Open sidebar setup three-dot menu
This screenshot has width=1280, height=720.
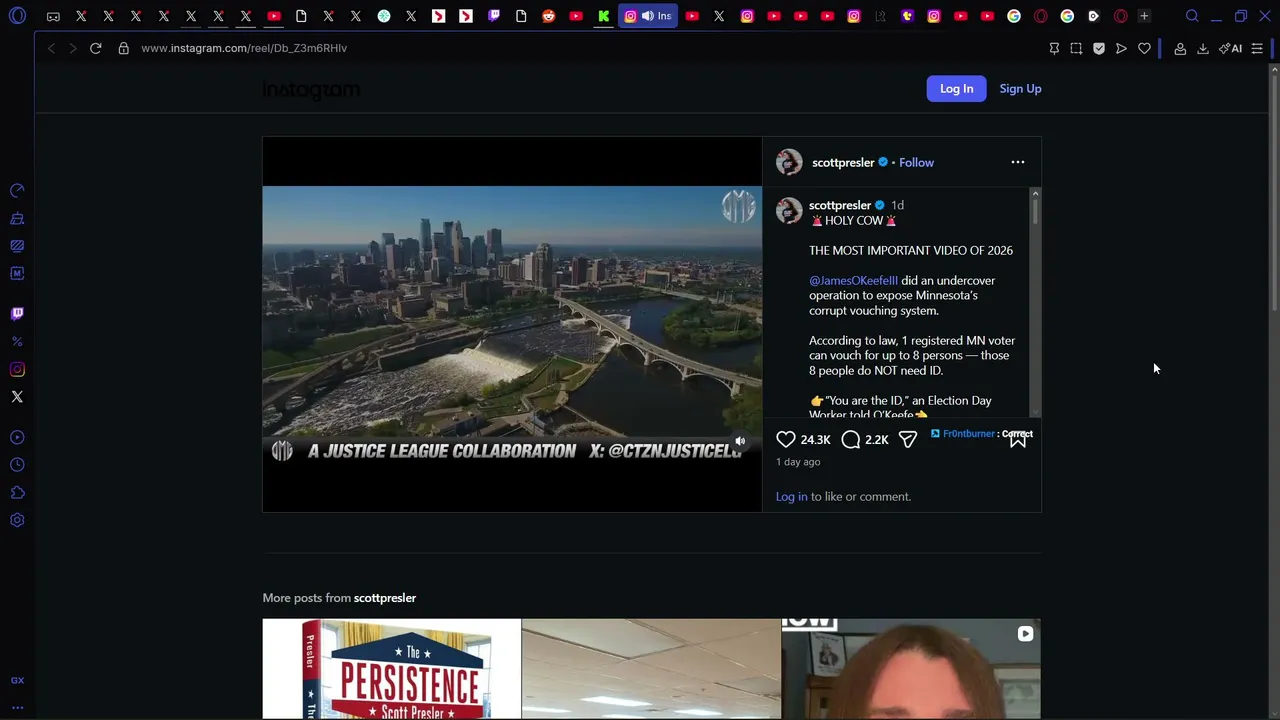tap(17, 707)
